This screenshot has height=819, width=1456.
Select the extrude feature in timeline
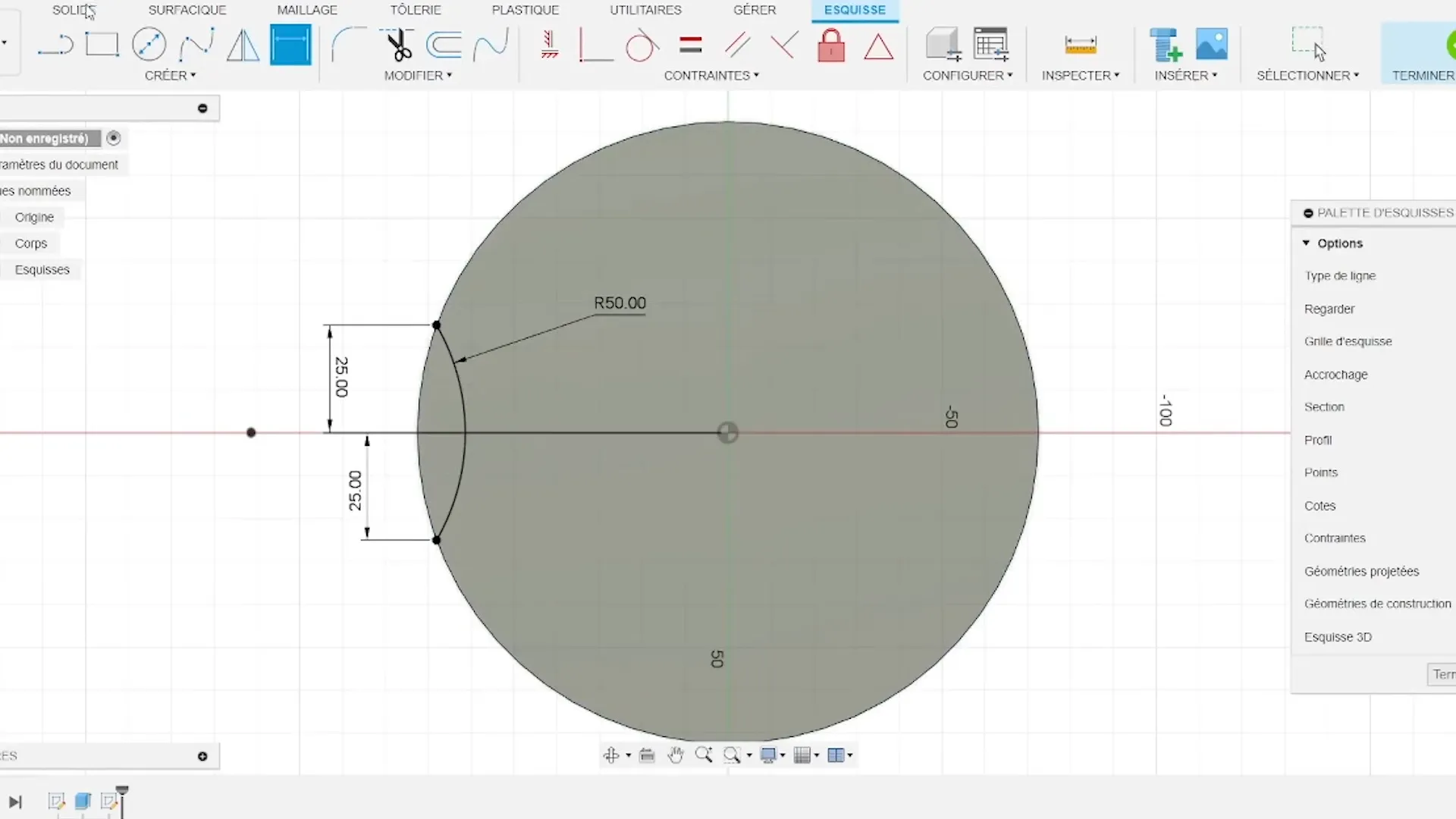coord(83,802)
